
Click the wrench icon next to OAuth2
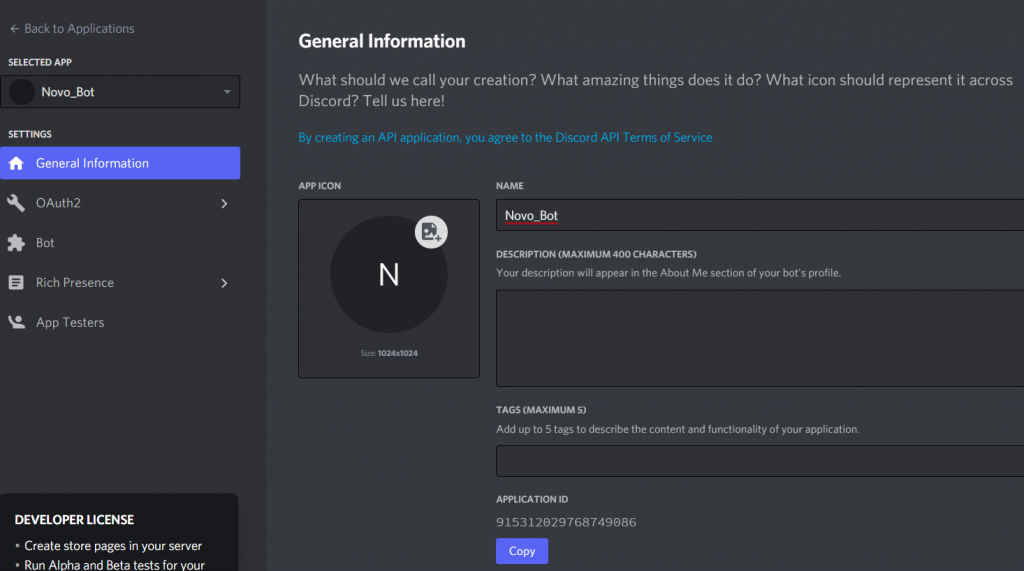pos(16,203)
